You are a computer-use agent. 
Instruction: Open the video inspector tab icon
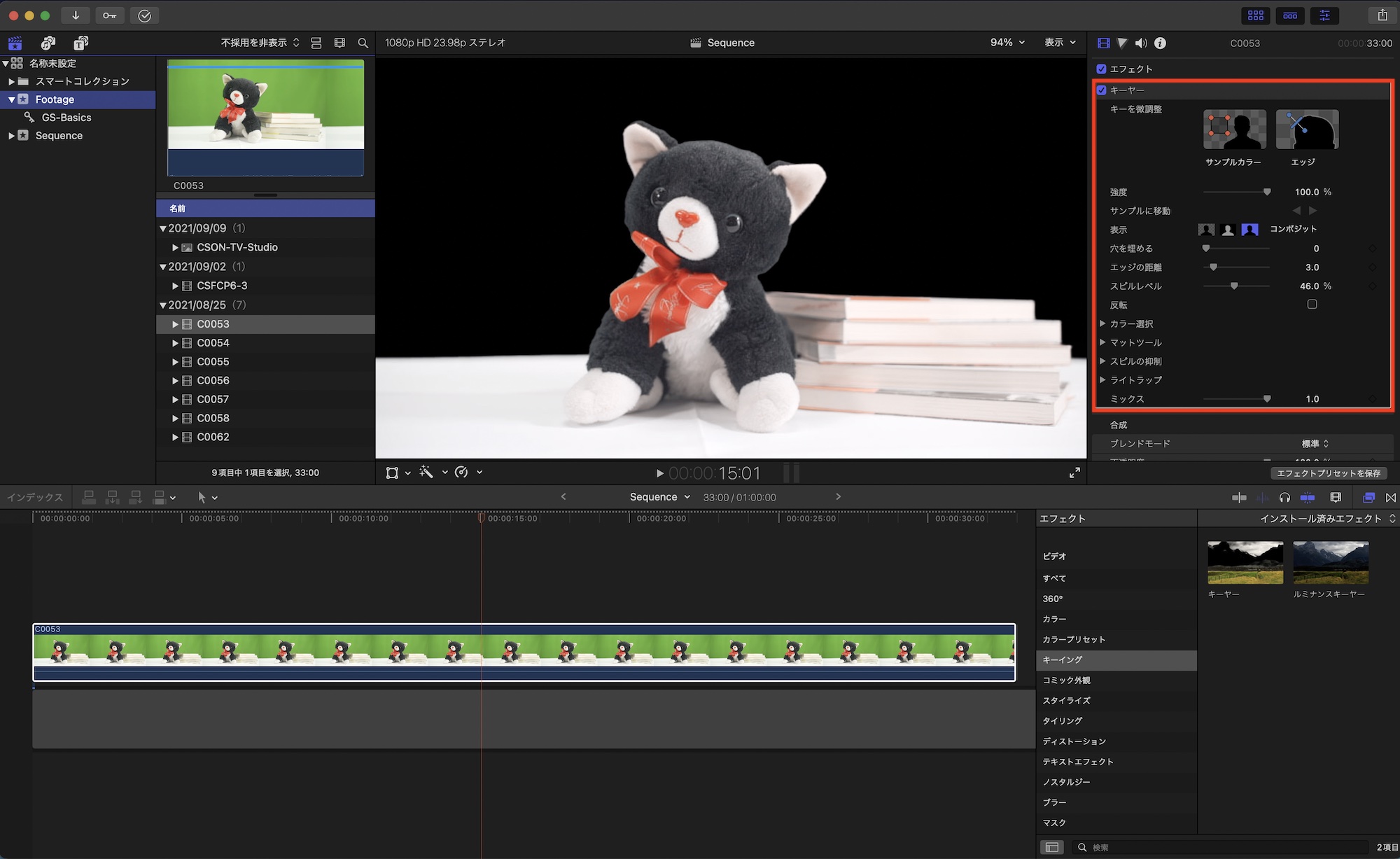[x=1103, y=43]
